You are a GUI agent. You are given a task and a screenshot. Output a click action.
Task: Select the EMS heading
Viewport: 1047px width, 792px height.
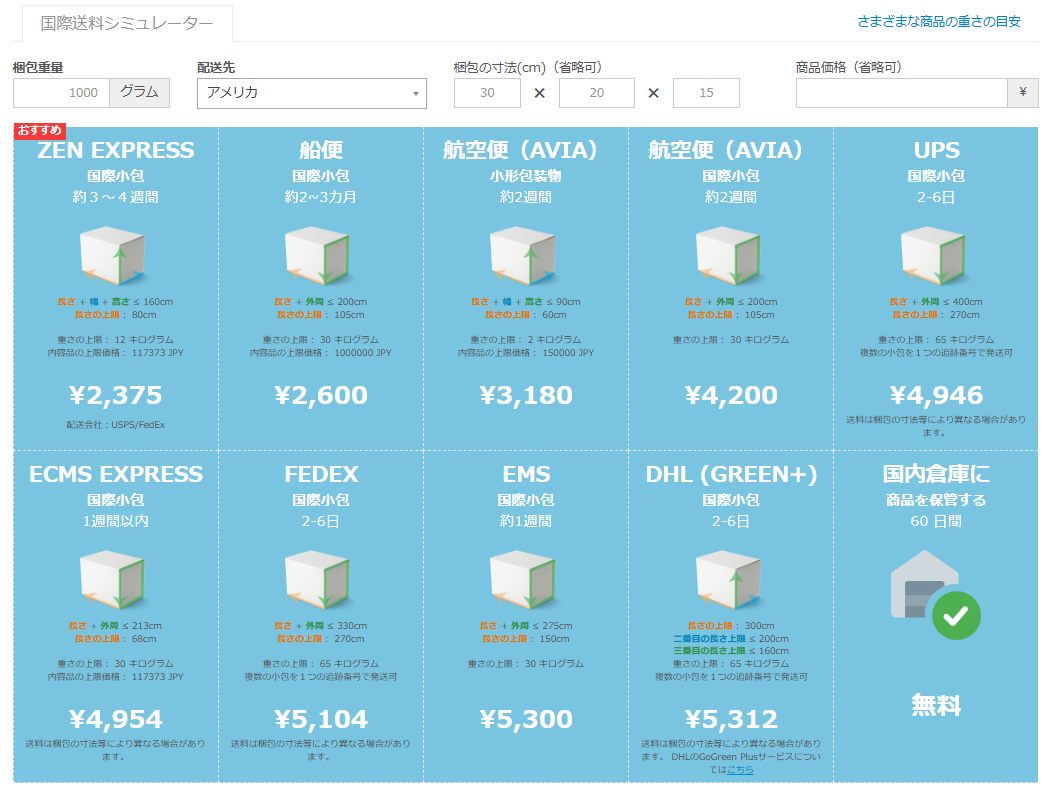[526, 474]
